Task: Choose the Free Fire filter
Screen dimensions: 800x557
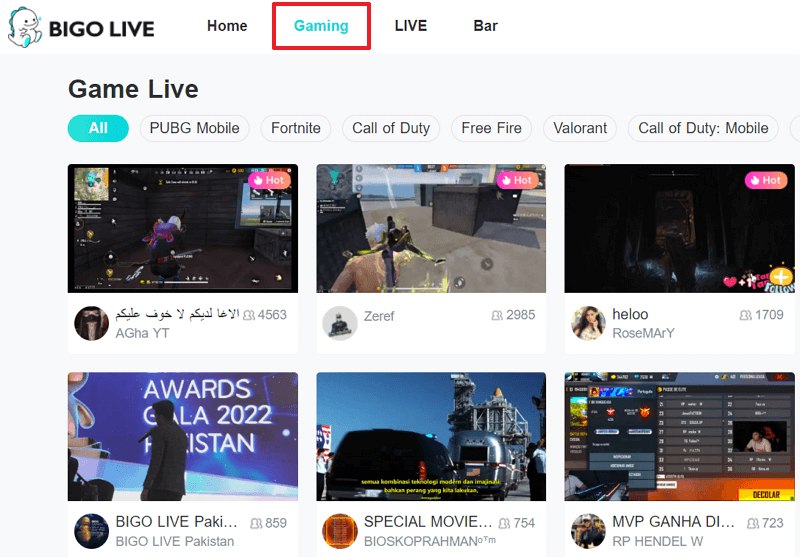Action: pyautogui.click(x=491, y=128)
